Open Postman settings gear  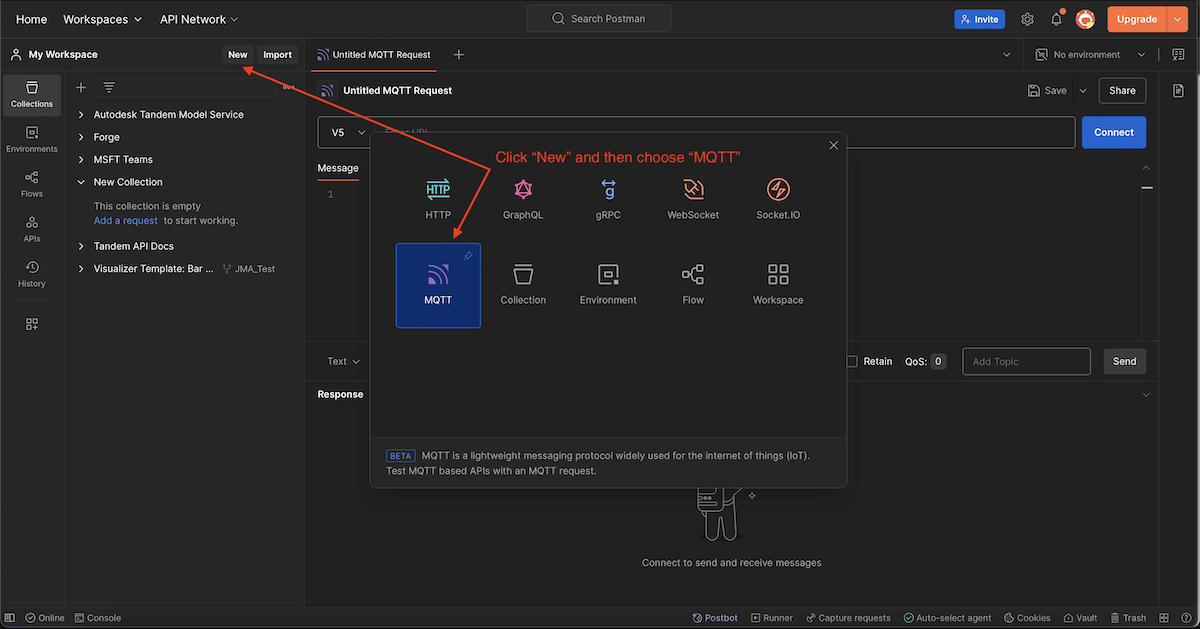coord(1027,18)
